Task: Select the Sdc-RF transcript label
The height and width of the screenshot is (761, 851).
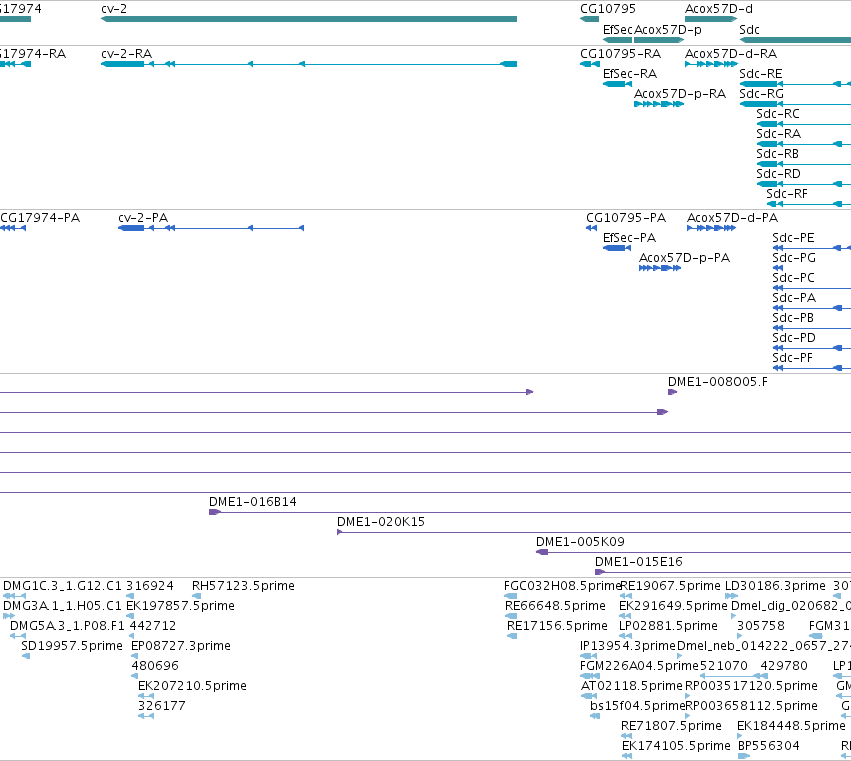Action: [786, 194]
